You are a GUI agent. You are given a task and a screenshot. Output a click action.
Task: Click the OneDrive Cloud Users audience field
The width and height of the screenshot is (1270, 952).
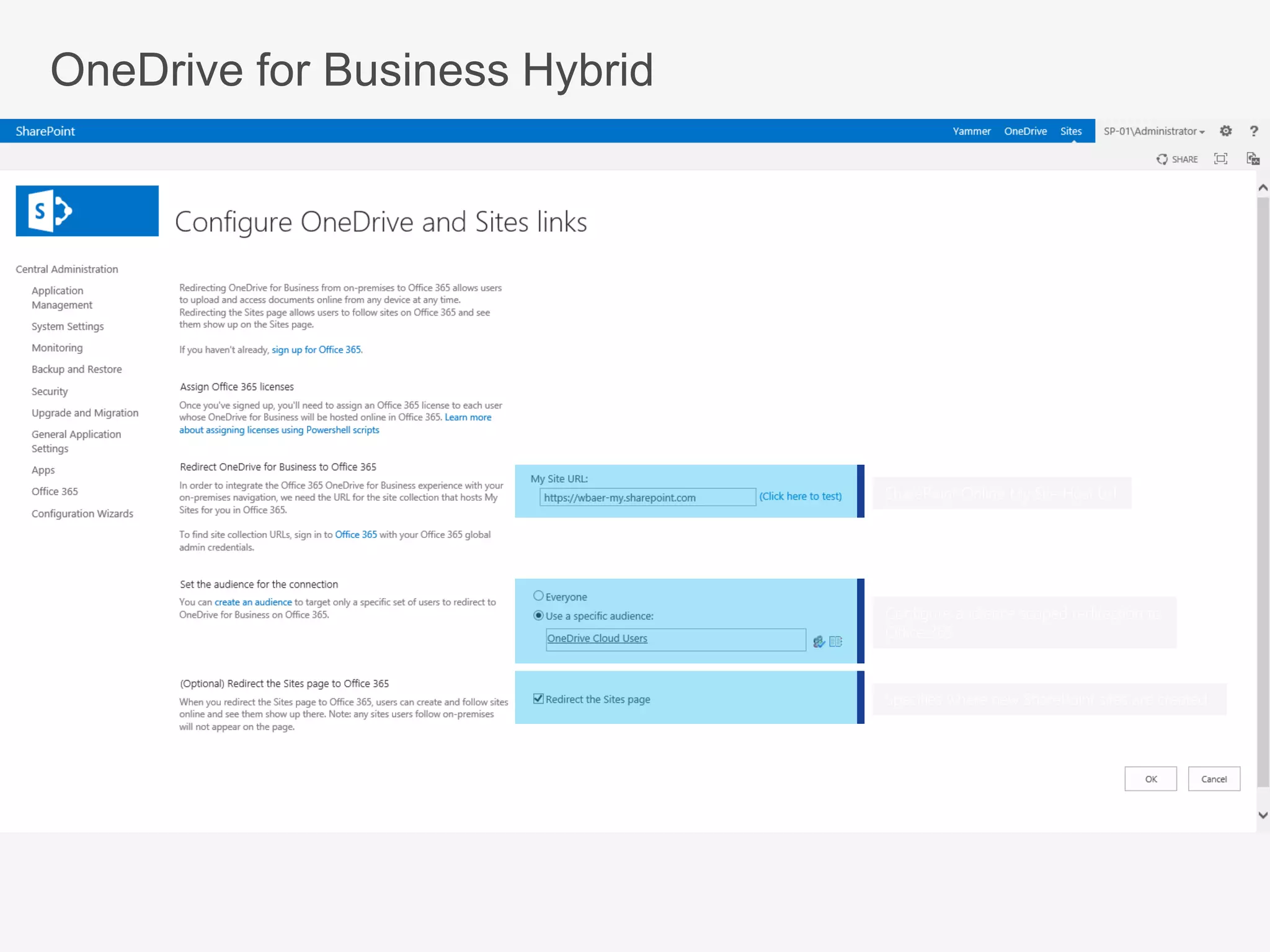click(675, 639)
